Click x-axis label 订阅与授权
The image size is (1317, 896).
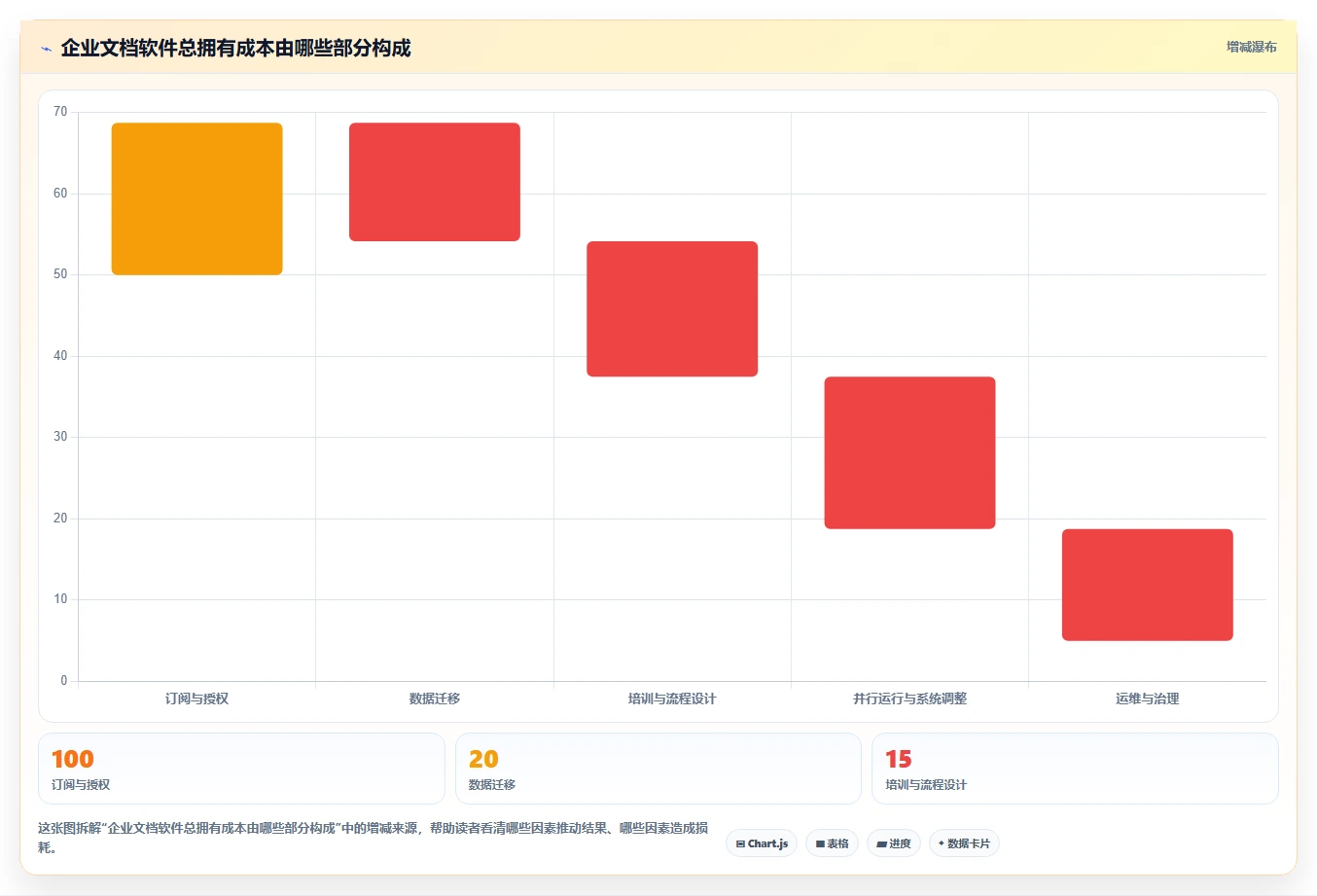click(x=197, y=699)
